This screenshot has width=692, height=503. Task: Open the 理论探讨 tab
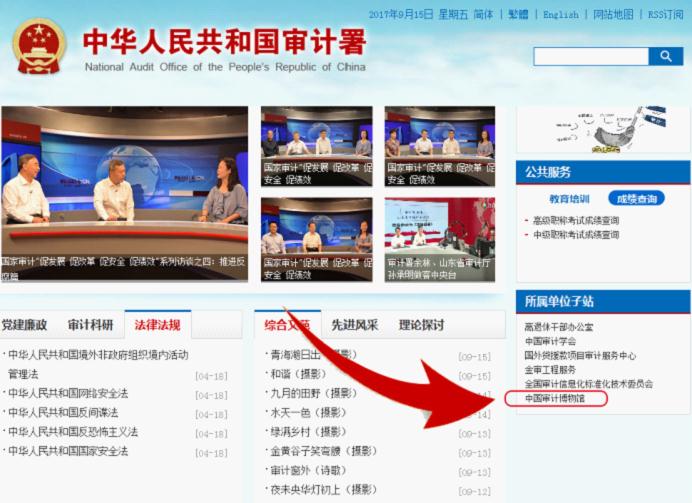(x=421, y=325)
